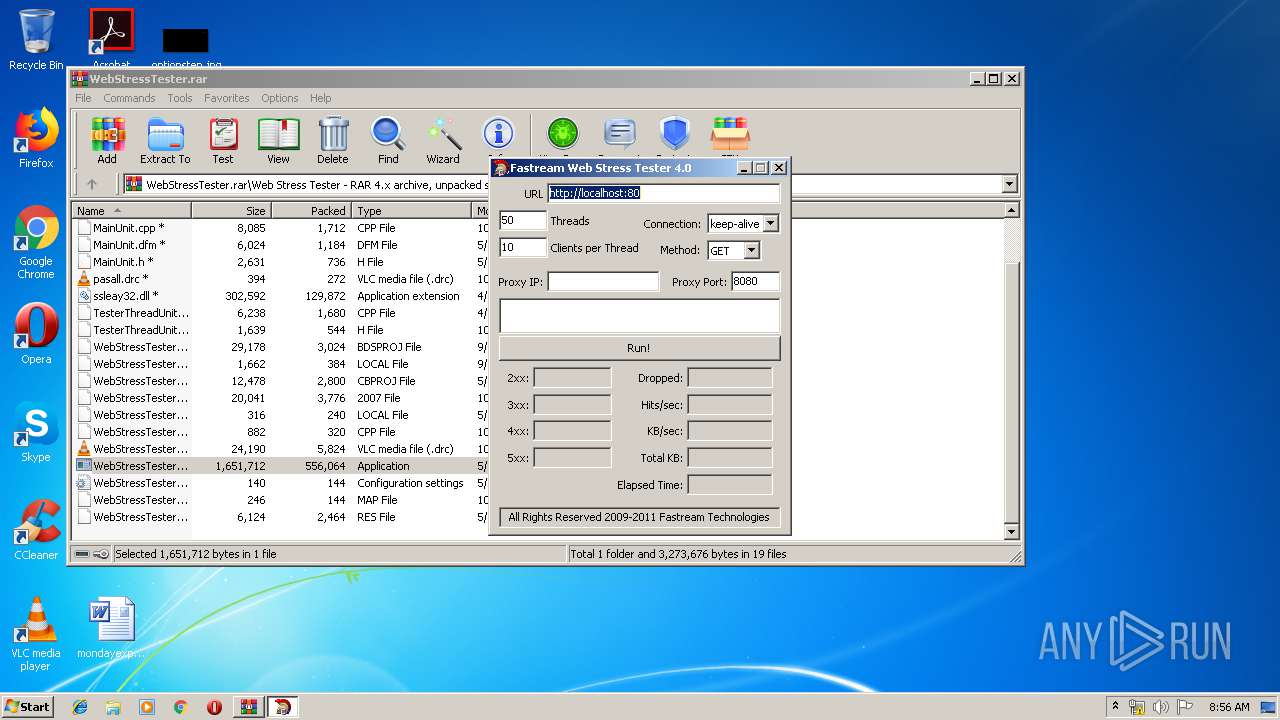This screenshot has height=720, width=1280.
Task: Click Internet Explorer icon in taskbar
Action: coord(80,707)
